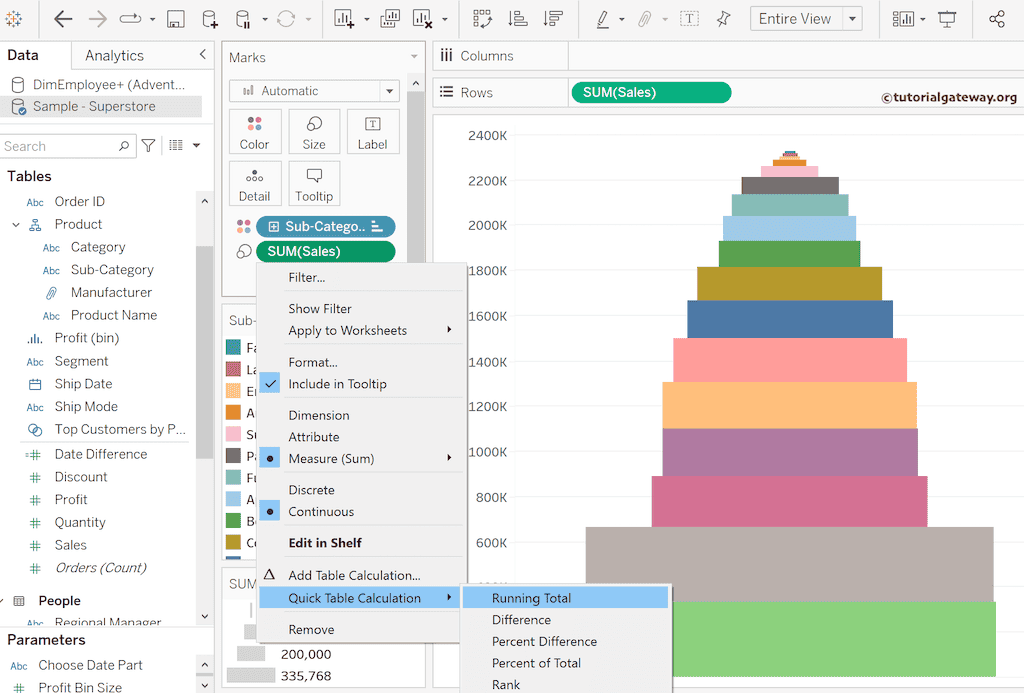Viewport: 1024px width, 693px height.
Task: Click the Share icon in toolbar
Action: [996, 19]
